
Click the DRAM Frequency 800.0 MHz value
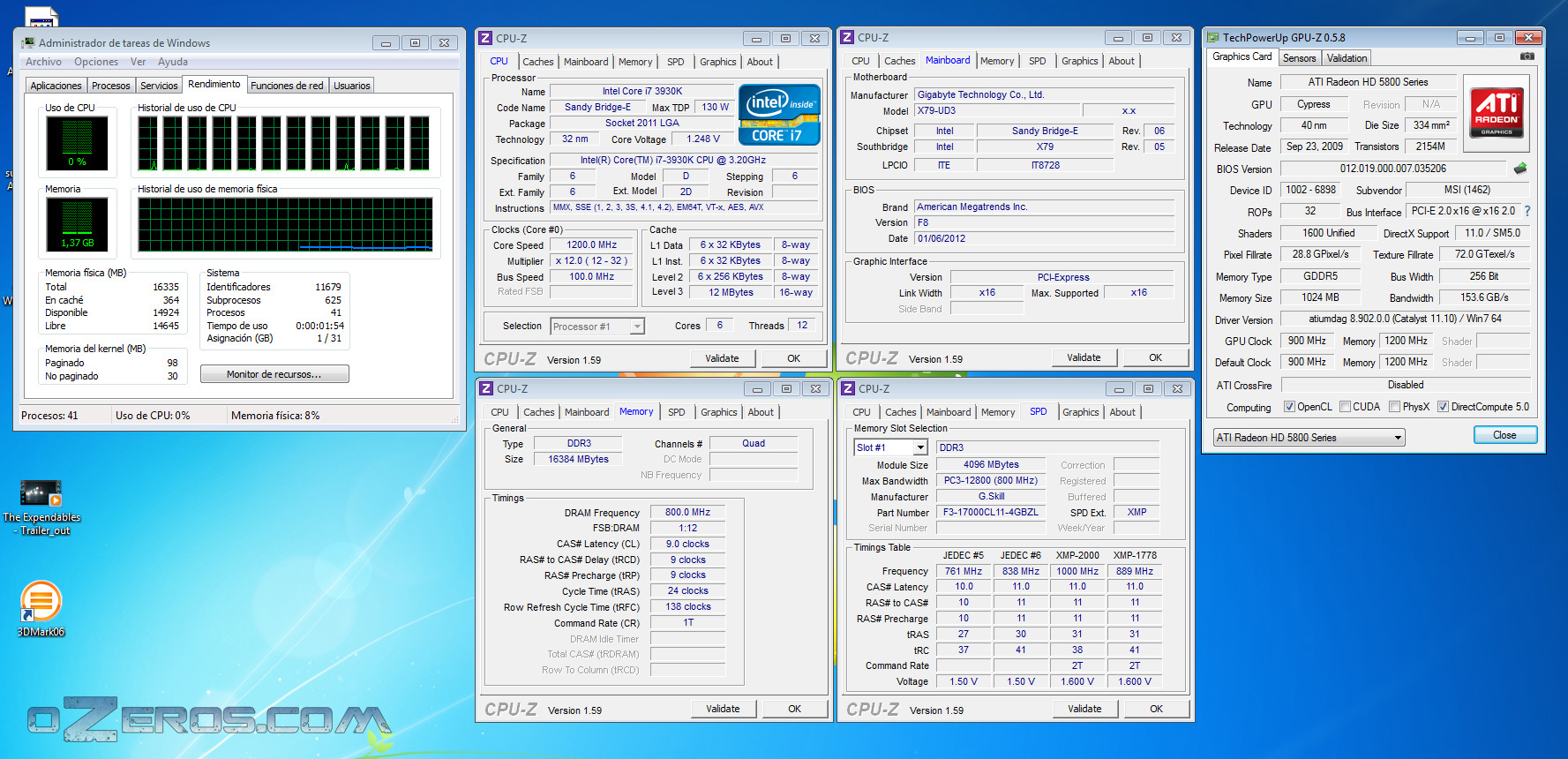[687, 512]
